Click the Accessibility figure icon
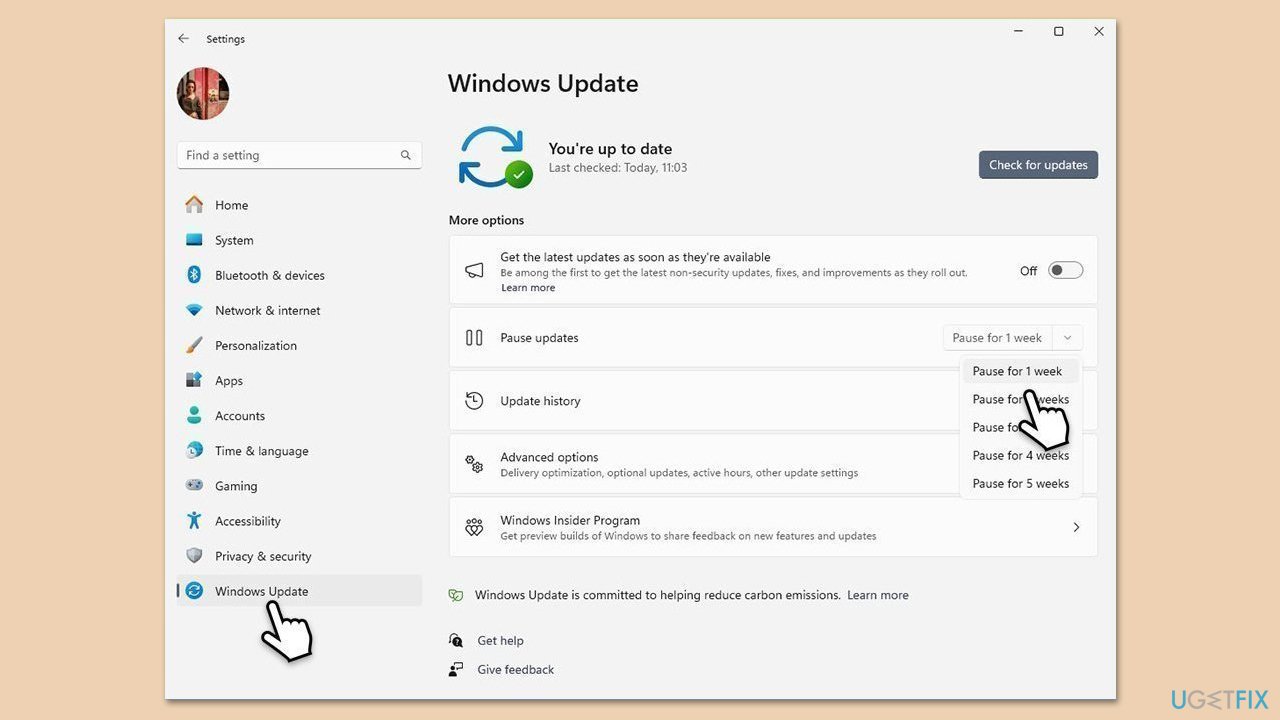Image resolution: width=1280 pixels, height=720 pixels. pos(194,521)
